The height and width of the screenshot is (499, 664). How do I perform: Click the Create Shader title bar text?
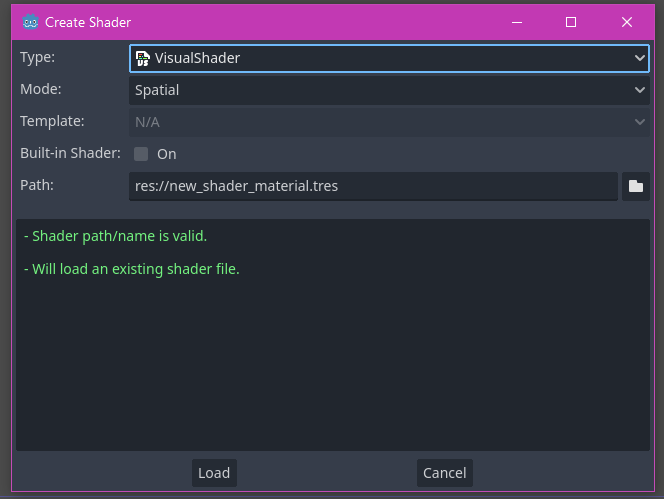pyautogui.click(x=88, y=22)
